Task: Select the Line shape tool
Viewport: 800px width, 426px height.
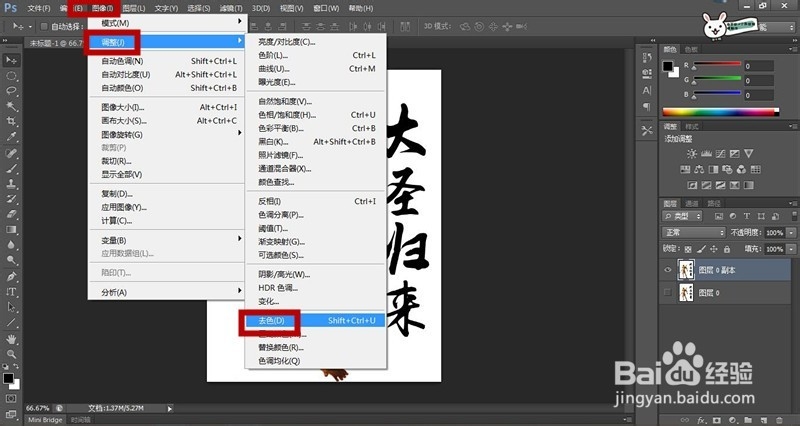Action: coord(11,322)
